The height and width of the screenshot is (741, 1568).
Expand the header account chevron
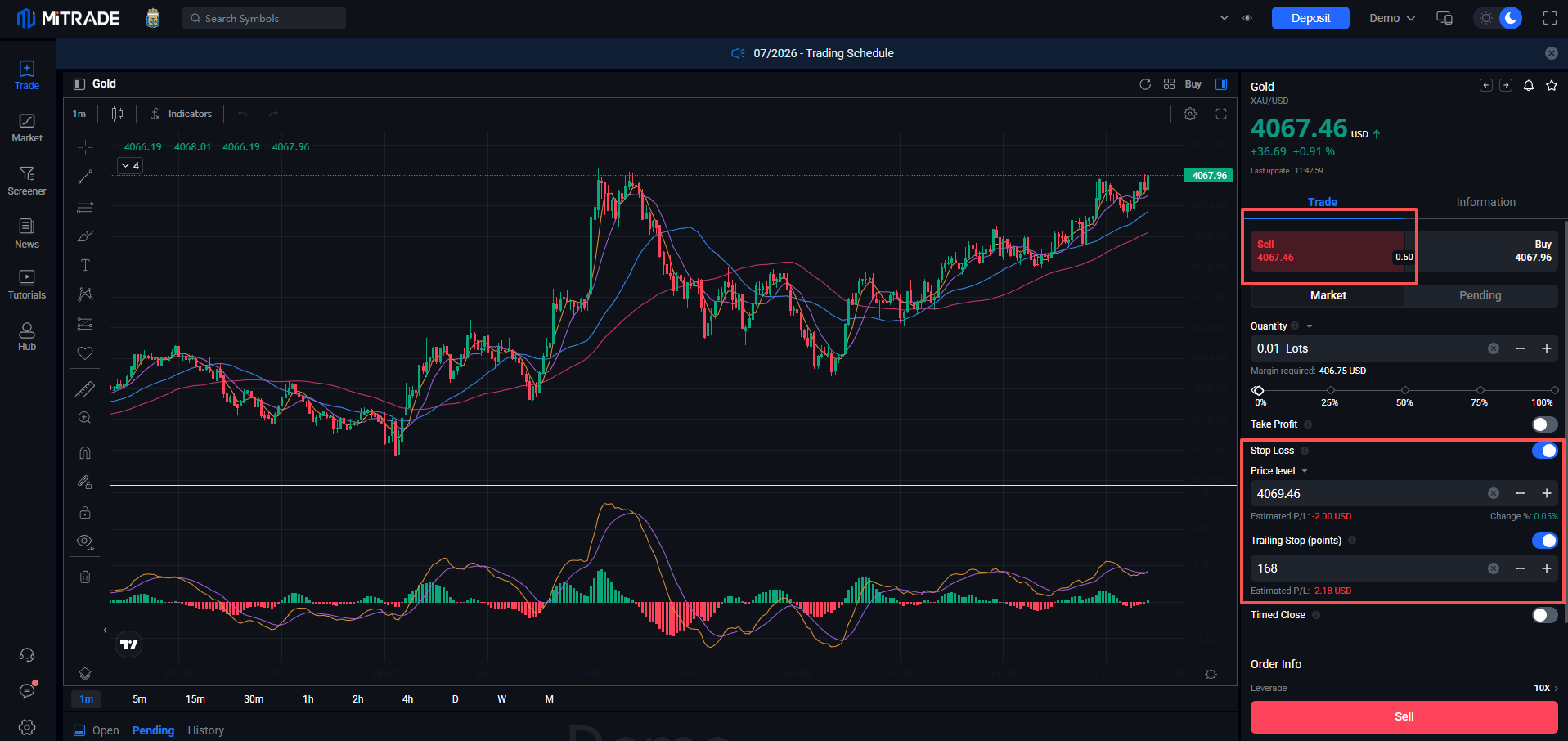pyautogui.click(x=1224, y=18)
